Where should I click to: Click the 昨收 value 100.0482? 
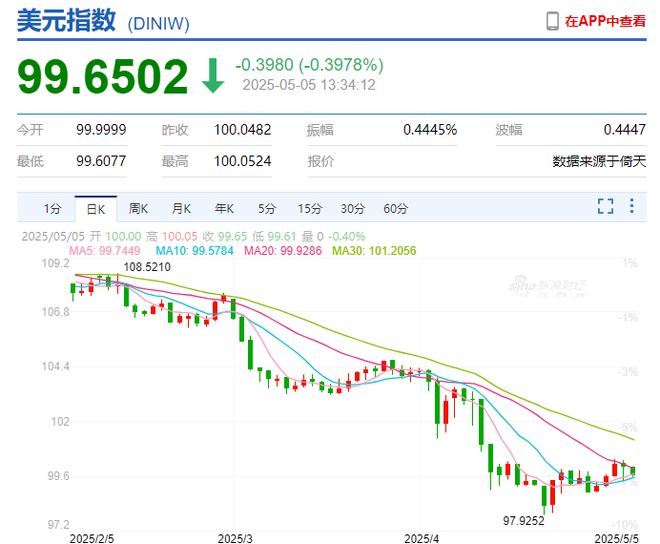pyautogui.click(x=242, y=130)
